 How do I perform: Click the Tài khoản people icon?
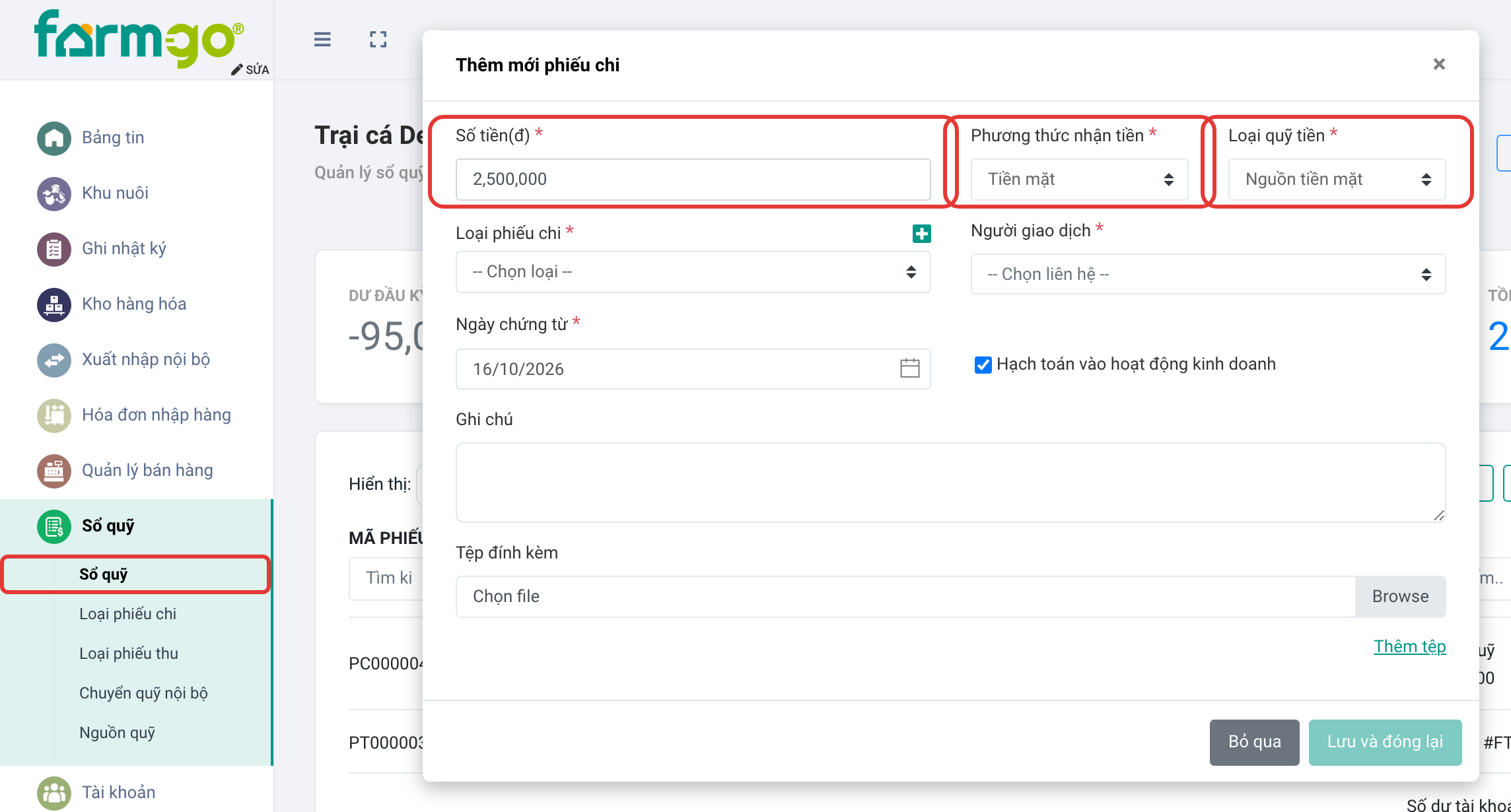pyautogui.click(x=54, y=792)
